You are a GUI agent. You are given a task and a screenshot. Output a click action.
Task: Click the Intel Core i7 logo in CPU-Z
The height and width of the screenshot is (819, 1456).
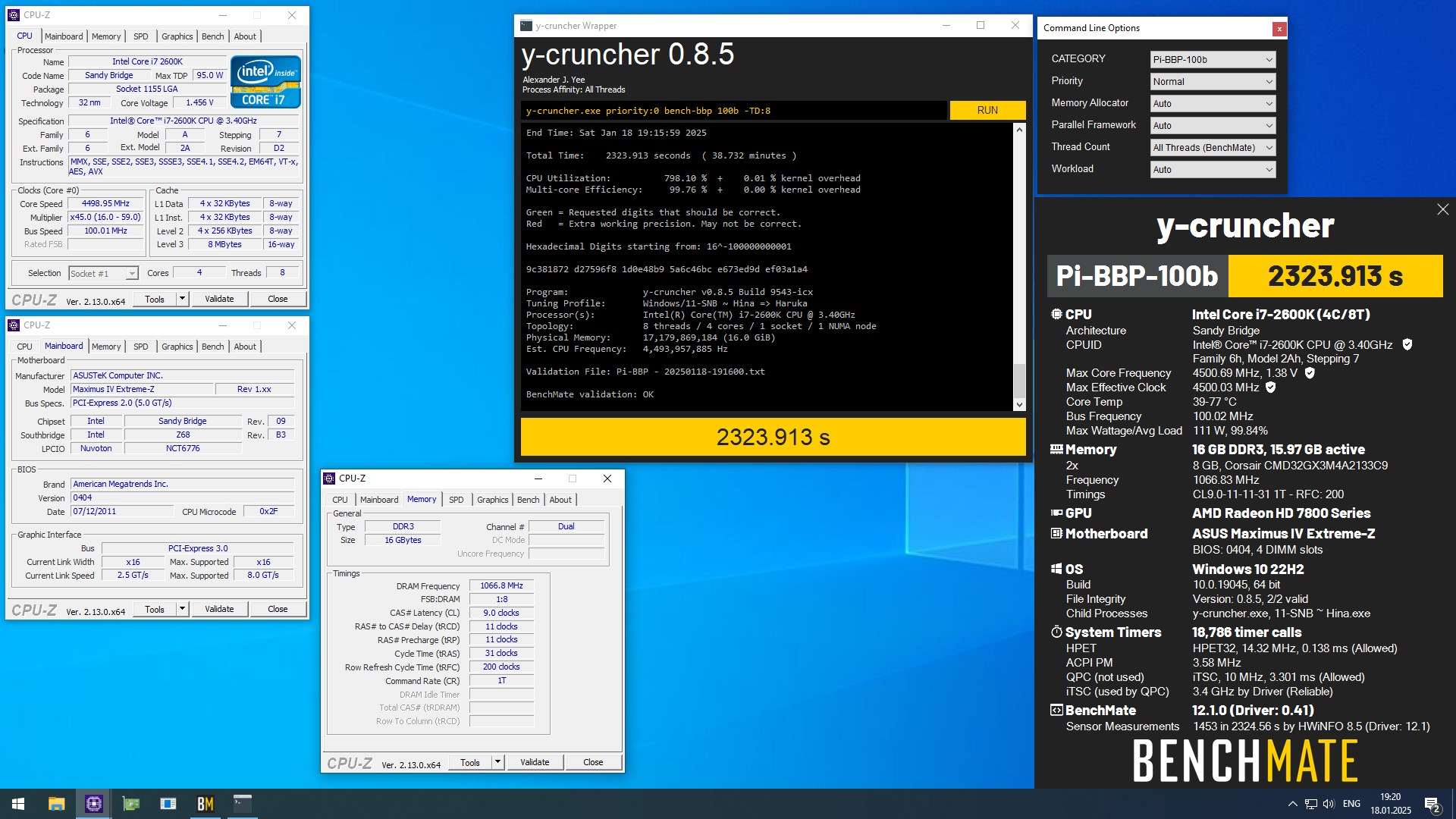tap(265, 82)
